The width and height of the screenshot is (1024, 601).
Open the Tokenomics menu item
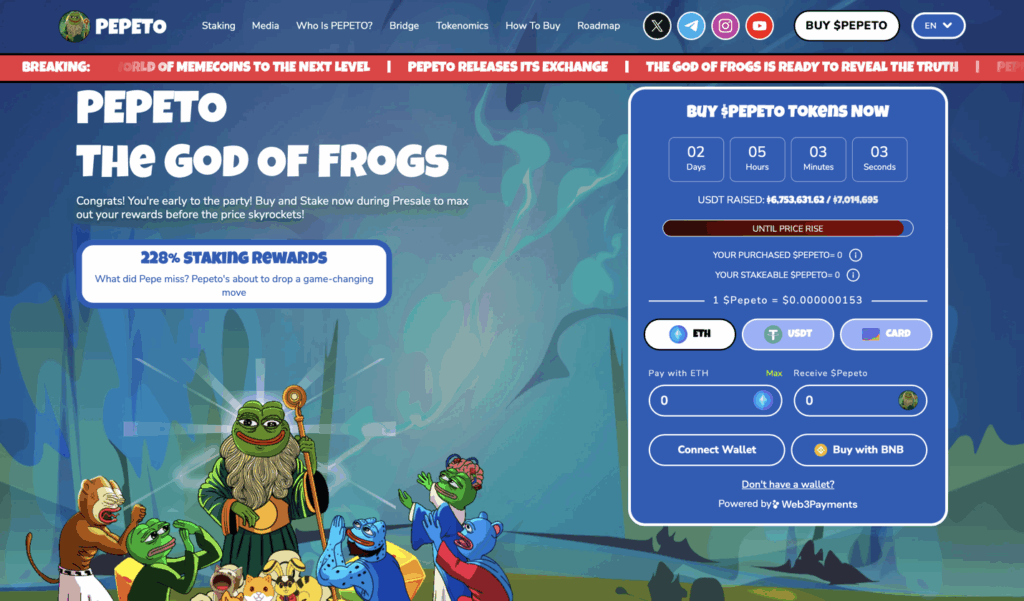462,25
